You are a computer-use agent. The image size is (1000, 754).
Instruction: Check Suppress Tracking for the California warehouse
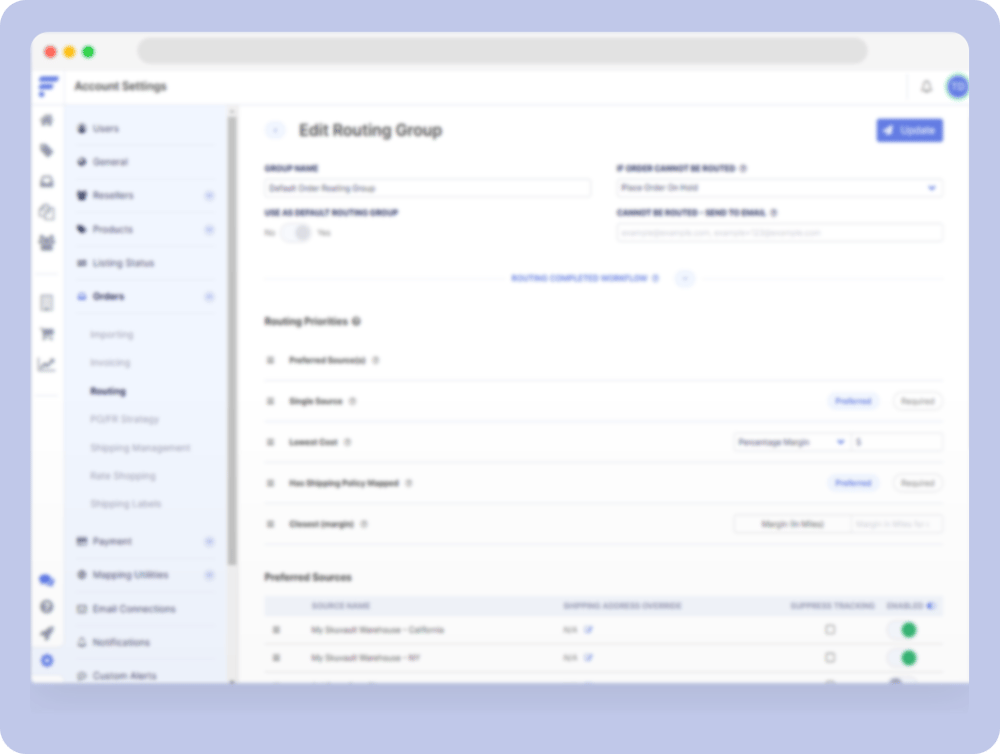pyautogui.click(x=830, y=630)
